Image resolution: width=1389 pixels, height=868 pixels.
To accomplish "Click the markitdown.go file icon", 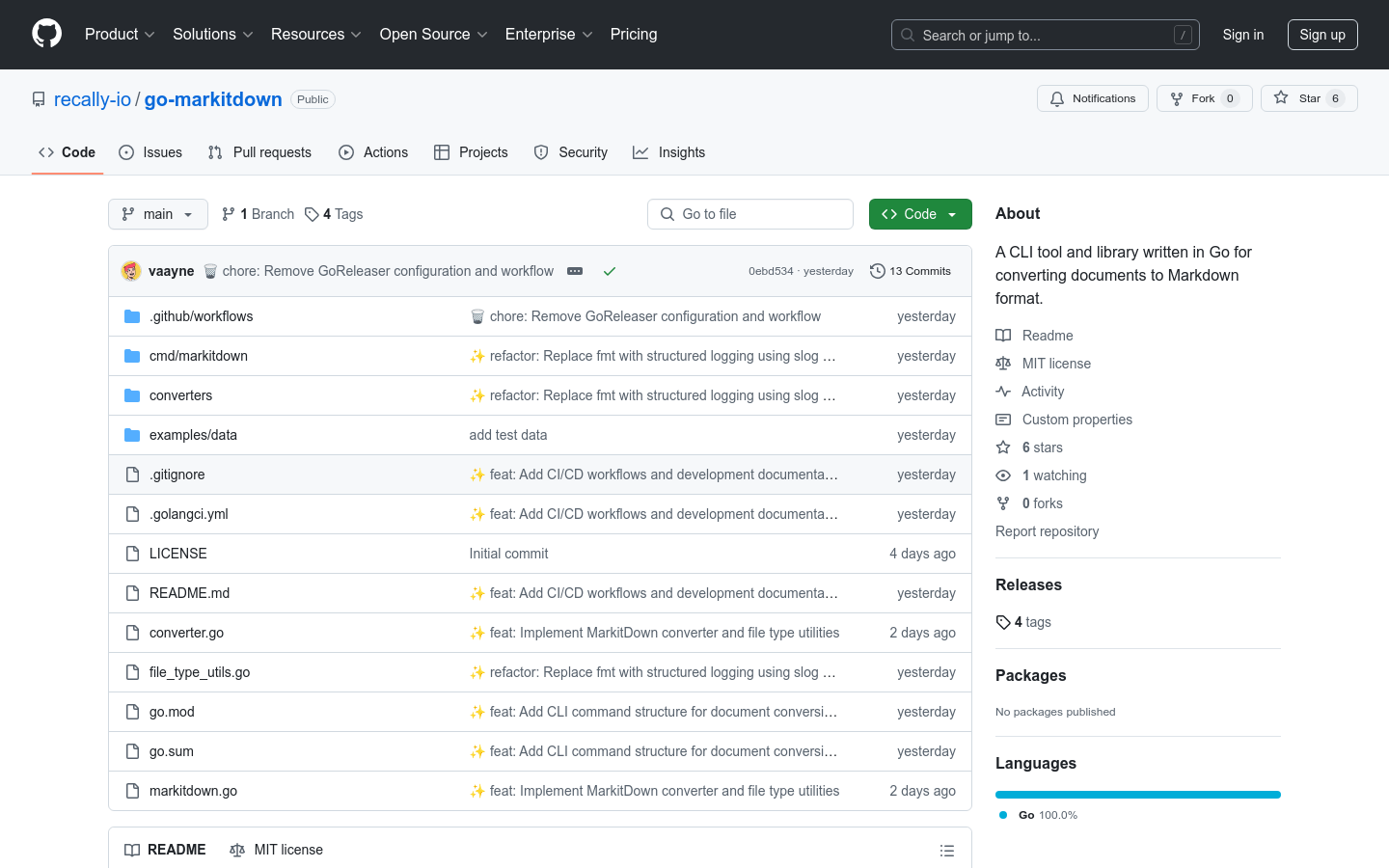I will coord(132,791).
